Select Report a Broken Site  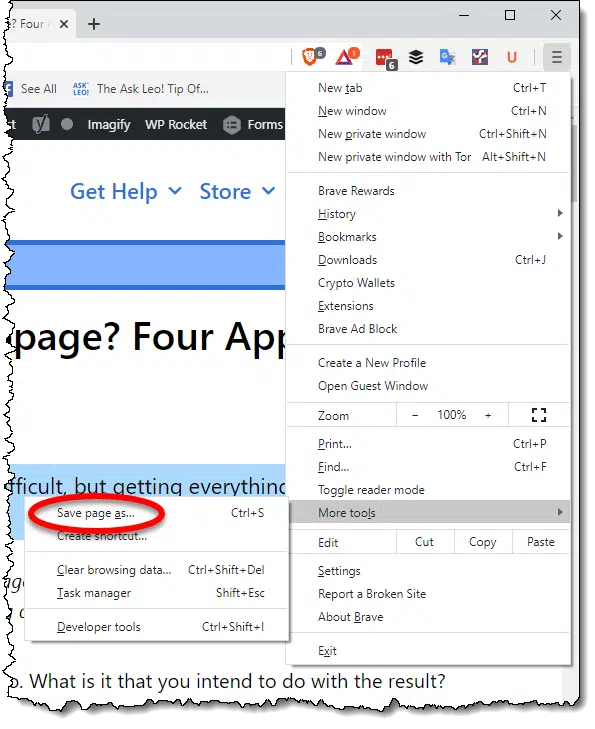pyautogui.click(x=428, y=594)
